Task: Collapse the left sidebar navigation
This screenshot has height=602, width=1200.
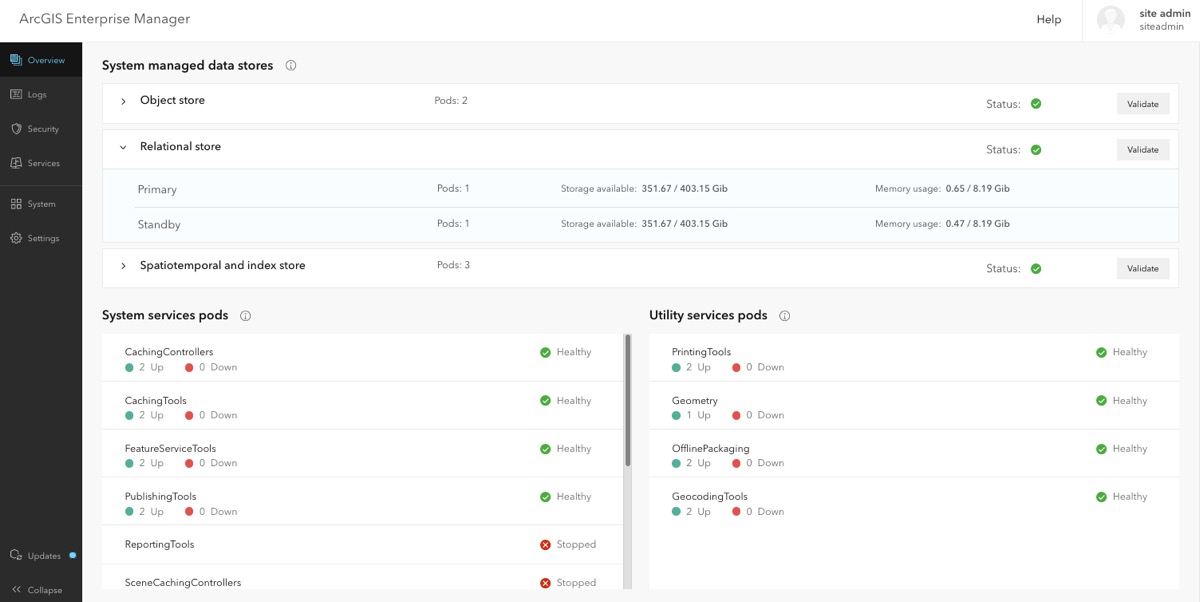Action: click(37, 590)
